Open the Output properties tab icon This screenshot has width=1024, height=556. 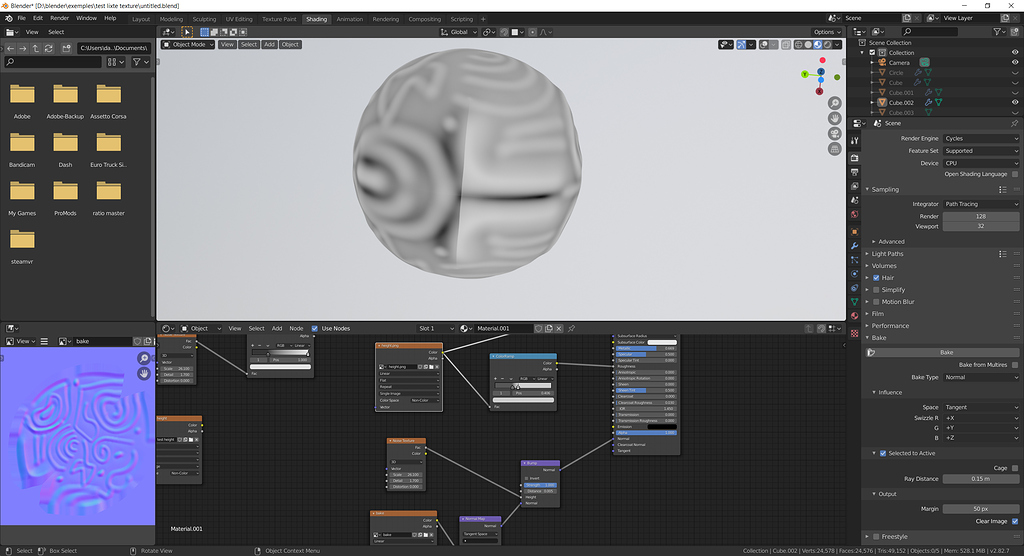[x=854, y=172]
